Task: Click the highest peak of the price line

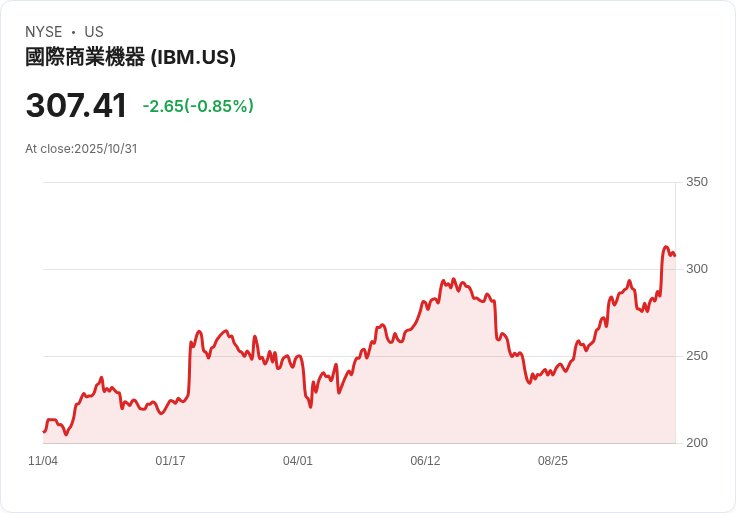Action: [x=666, y=247]
